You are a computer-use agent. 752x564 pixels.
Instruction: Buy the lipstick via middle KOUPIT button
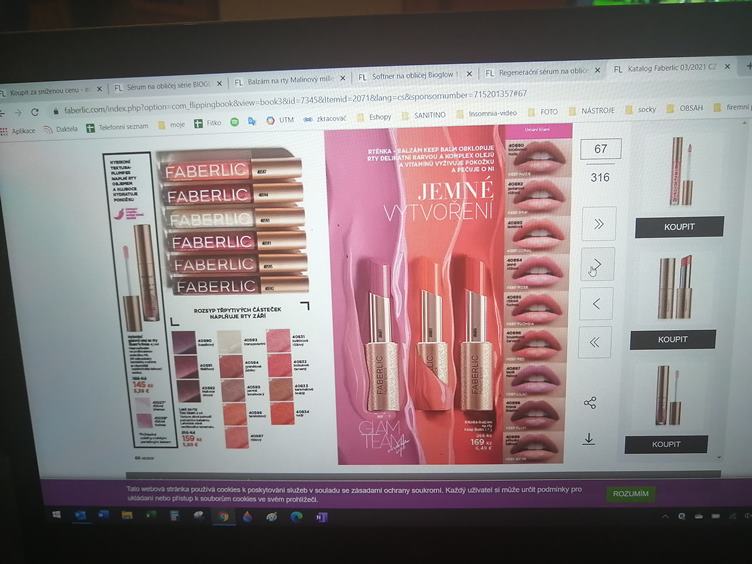[x=672, y=340]
